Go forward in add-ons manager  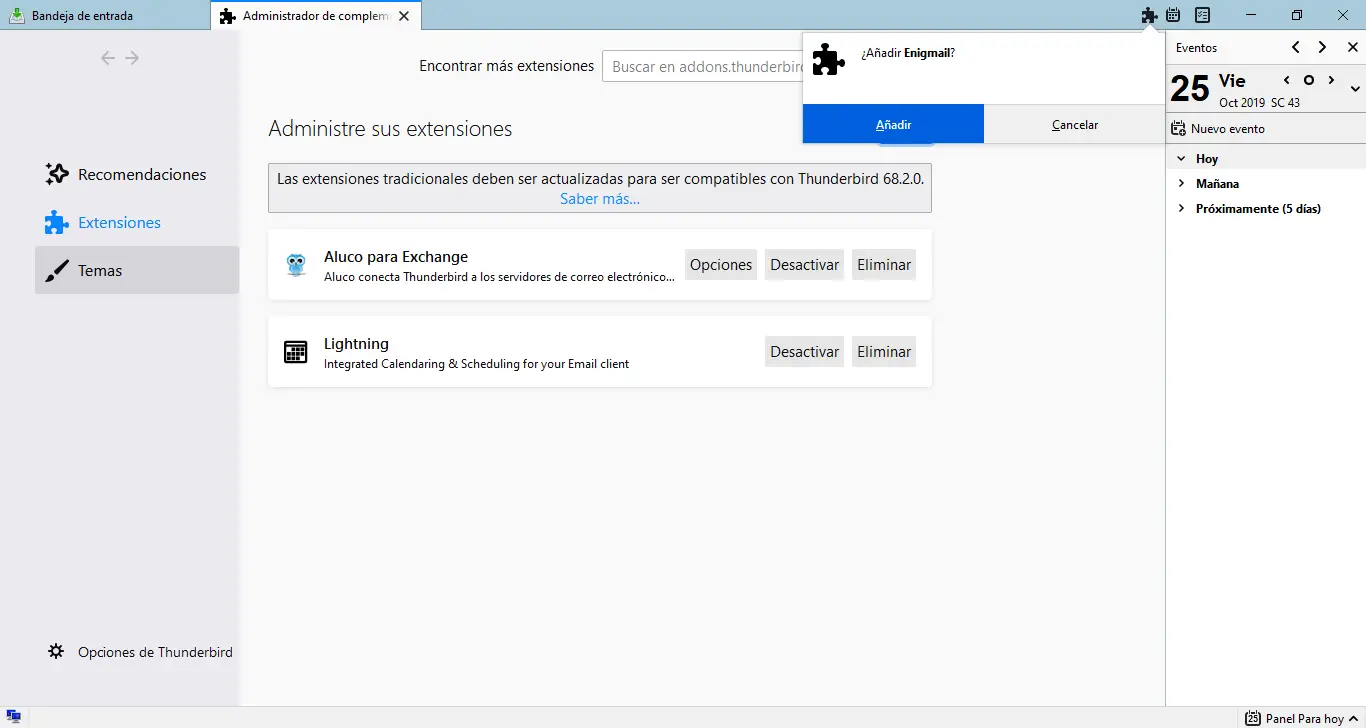coord(132,58)
